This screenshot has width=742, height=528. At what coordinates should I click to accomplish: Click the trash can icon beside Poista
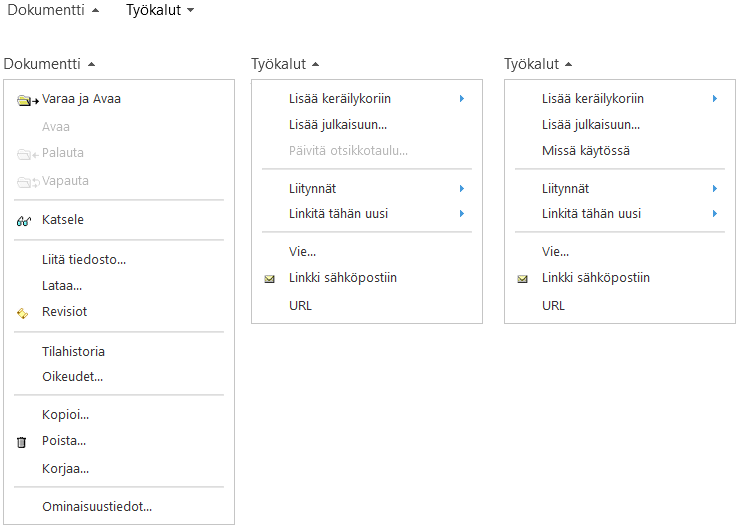[x=22, y=442]
